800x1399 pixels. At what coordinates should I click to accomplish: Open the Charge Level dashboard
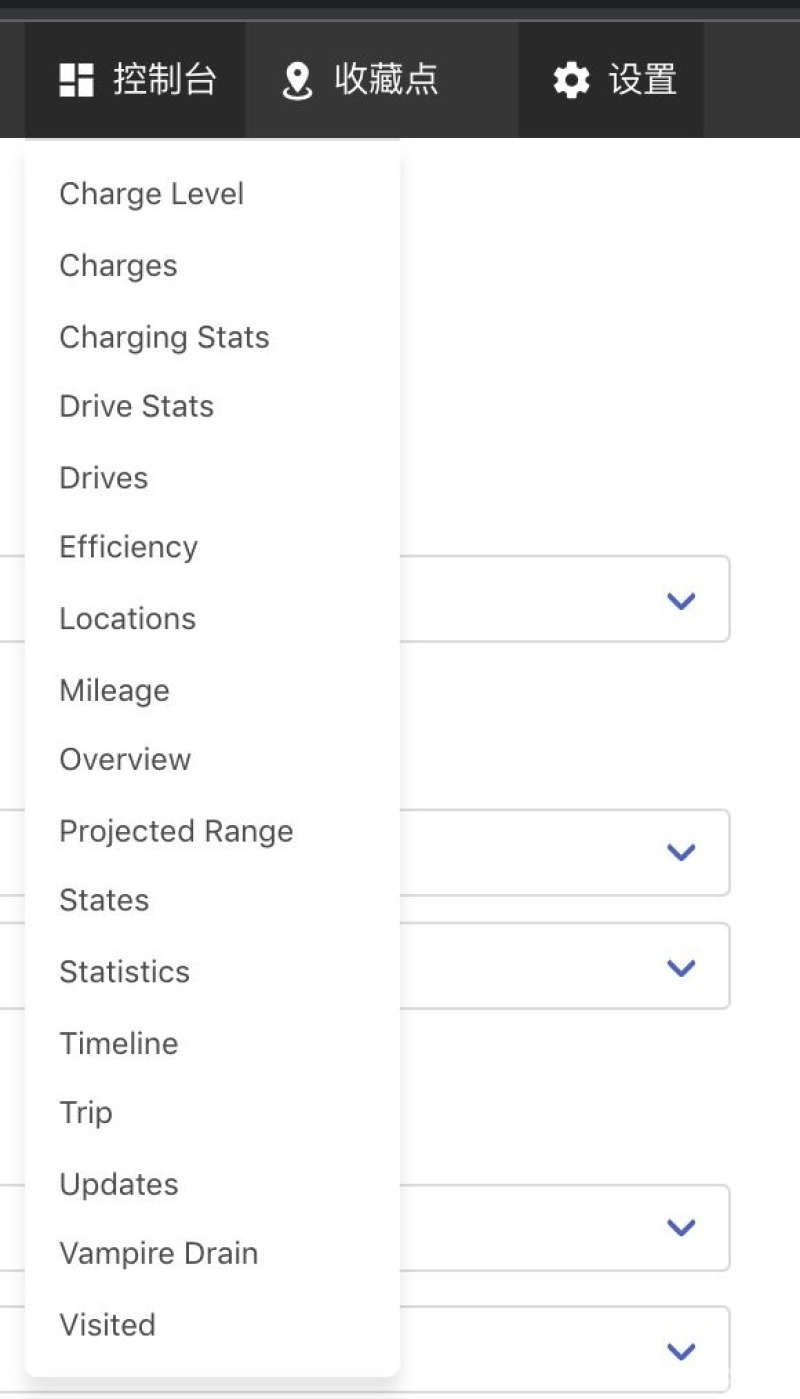[x=151, y=194]
